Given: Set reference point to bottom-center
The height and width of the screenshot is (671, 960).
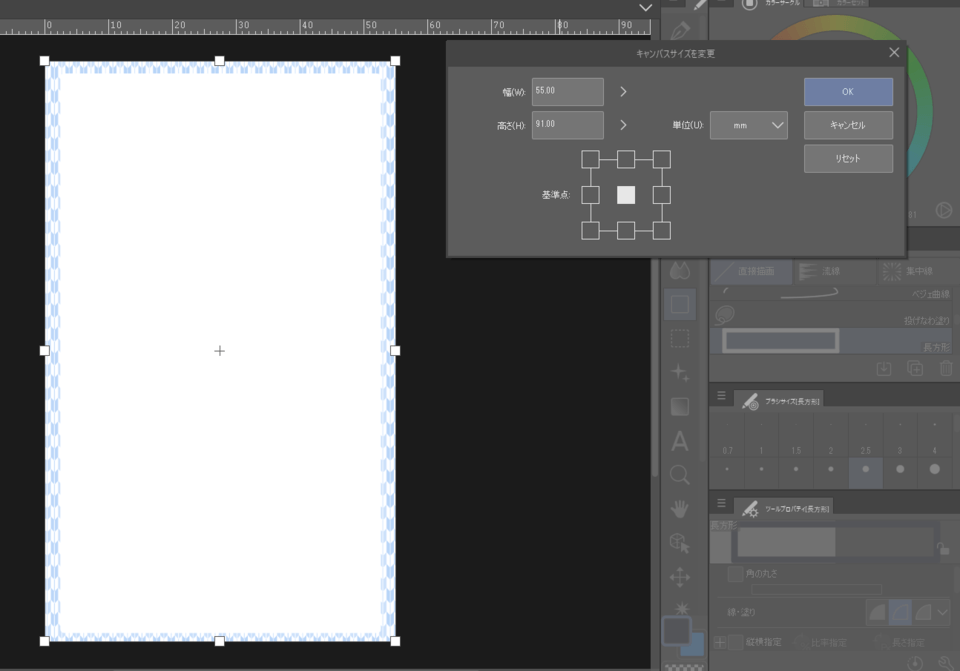Looking at the screenshot, I should coord(626,231).
